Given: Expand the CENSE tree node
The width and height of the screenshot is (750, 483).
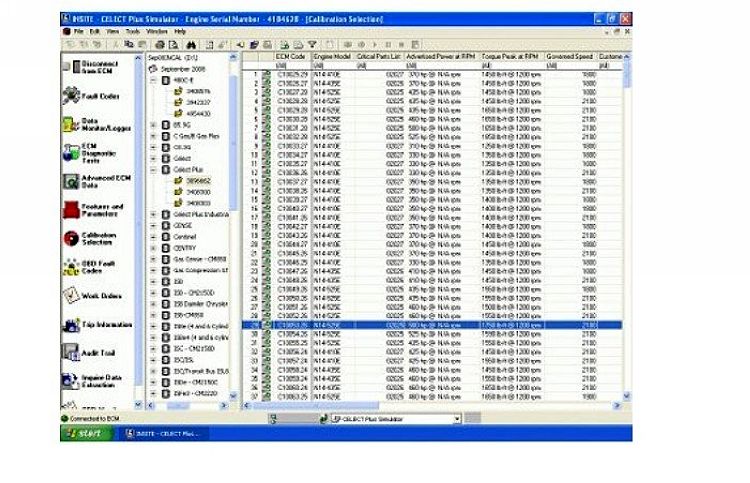Looking at the screenshot, I should [x=153, y=226].
